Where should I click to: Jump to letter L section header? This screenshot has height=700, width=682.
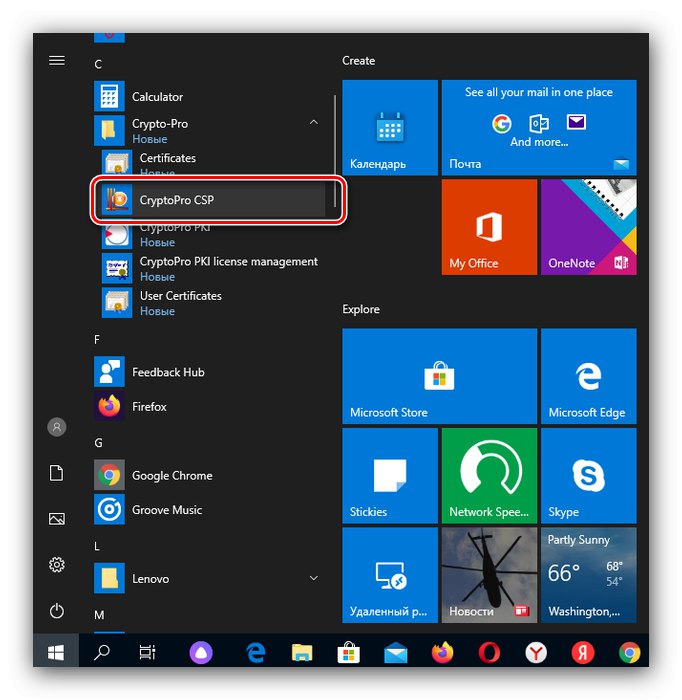coord(96,546)
